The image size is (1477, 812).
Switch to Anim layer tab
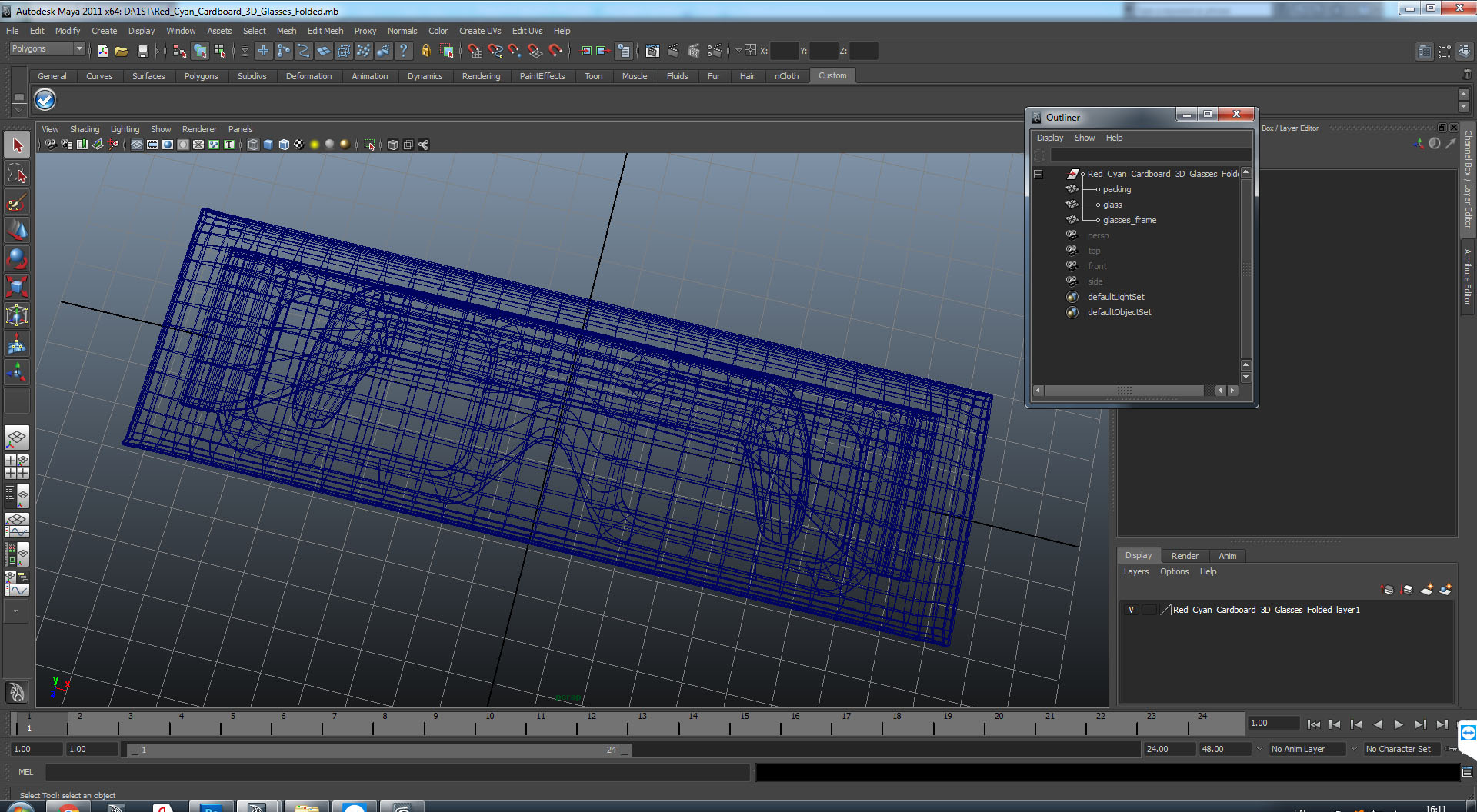(1228, 556)
